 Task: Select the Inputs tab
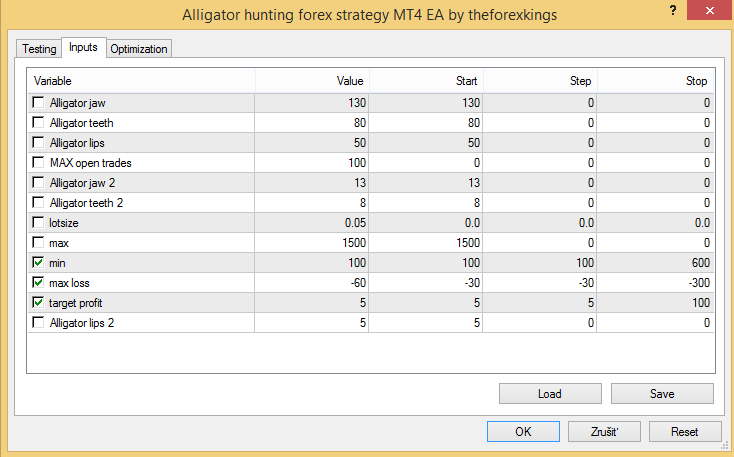pyautogui.click(x=83, y=47)
